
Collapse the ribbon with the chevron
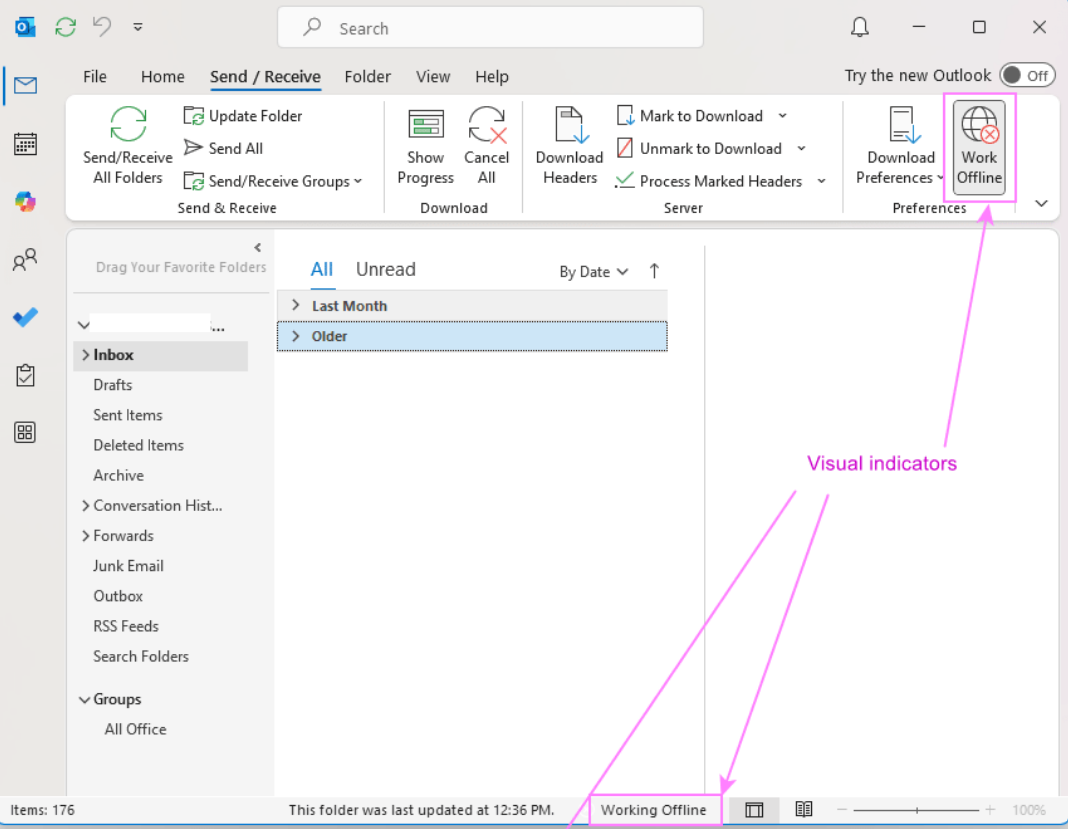[x=1041, y=203]
